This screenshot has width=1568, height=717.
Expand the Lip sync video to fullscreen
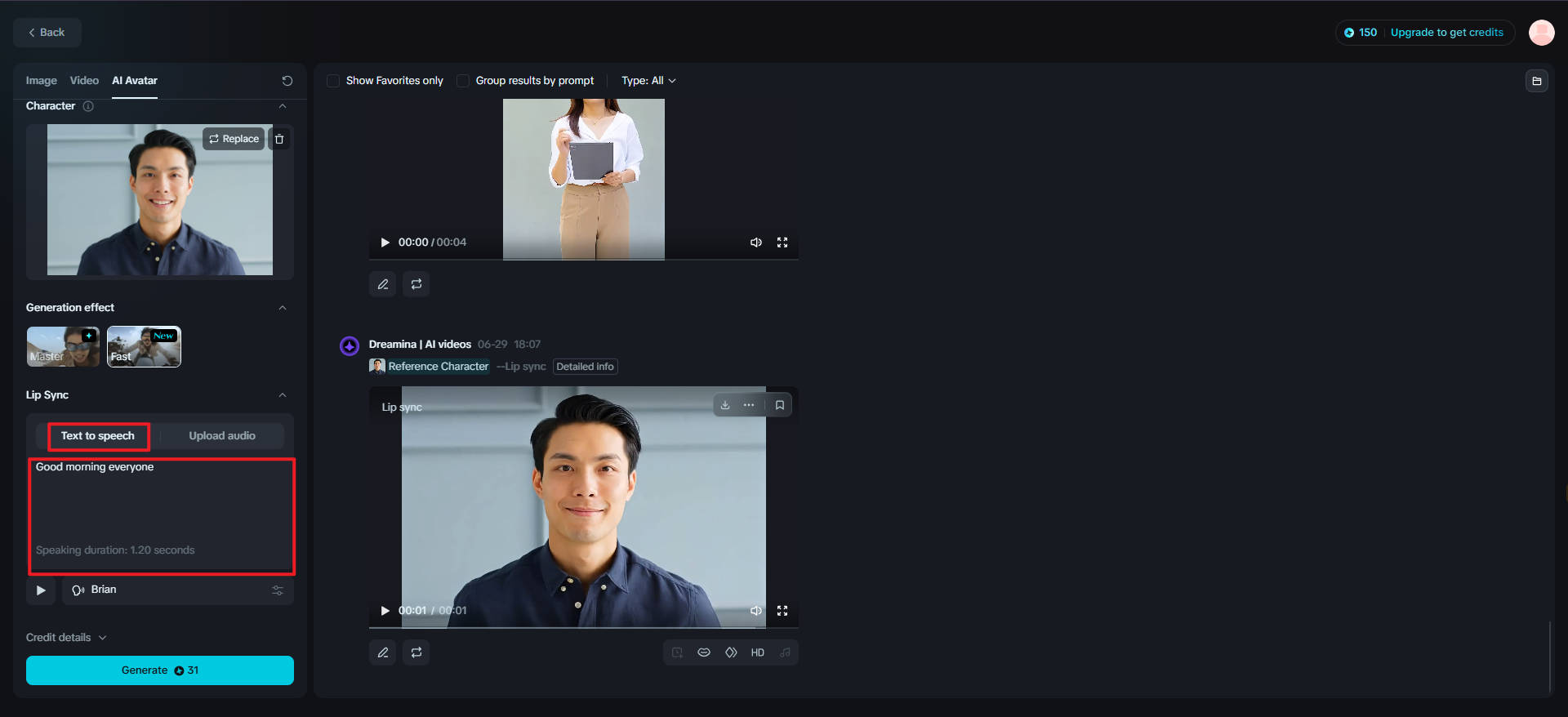(782, 611)
